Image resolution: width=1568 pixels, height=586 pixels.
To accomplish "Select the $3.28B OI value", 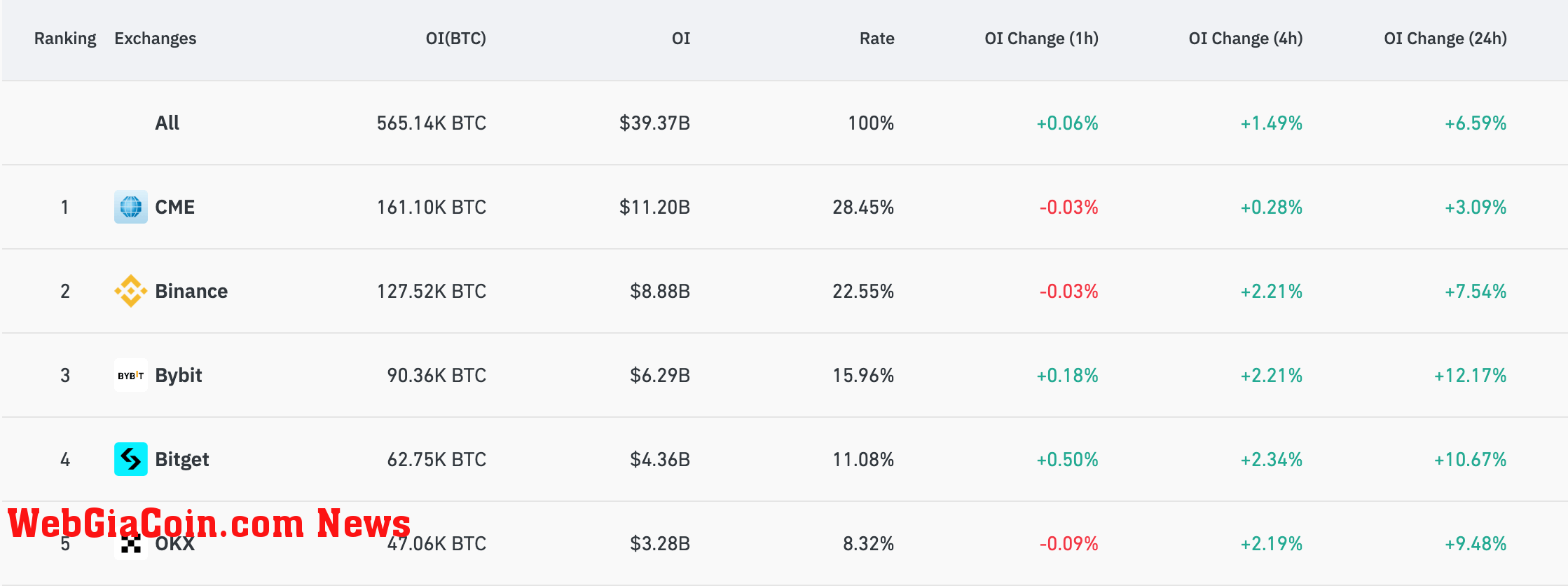I will 660,543.
